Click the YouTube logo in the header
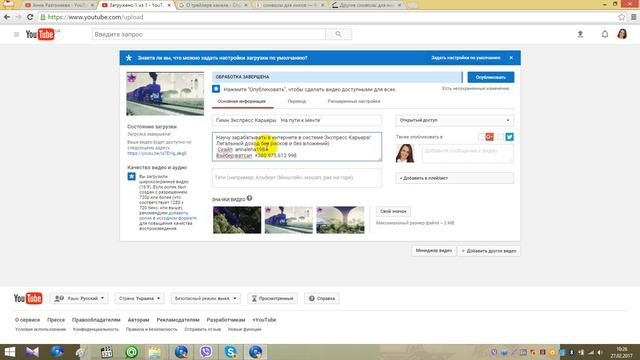Viewport: 640px width, 360px height. point(40,34)
